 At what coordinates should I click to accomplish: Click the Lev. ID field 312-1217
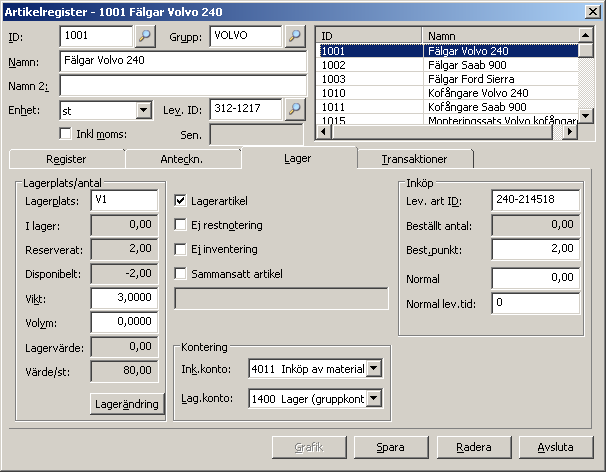tap(246, 109)
